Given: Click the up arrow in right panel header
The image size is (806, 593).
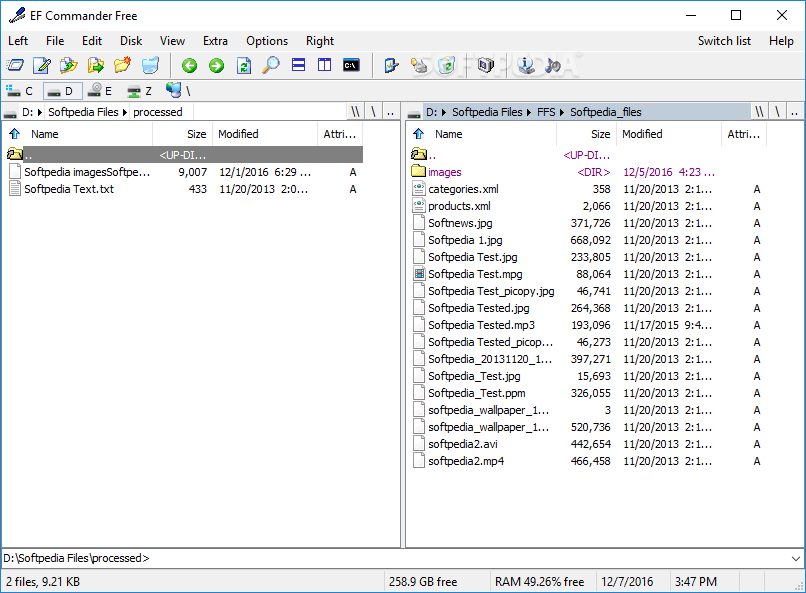Looking at the screenshot, I should point(418,134).
